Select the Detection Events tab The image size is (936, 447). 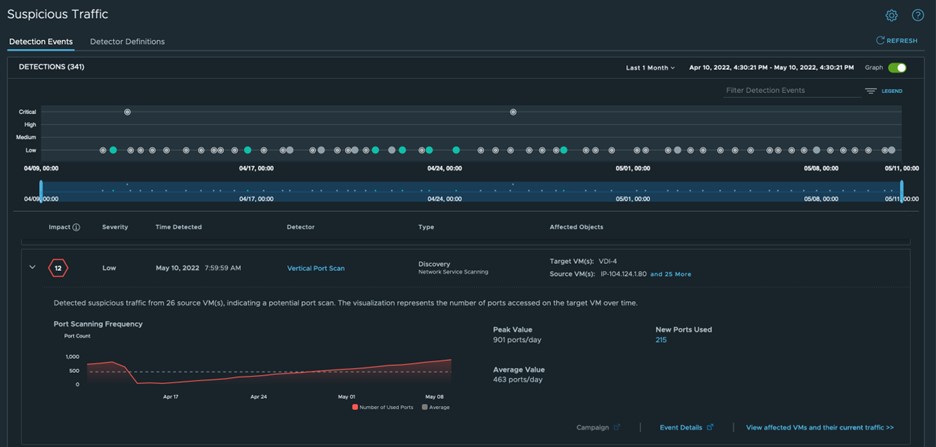pyautogui.click(x=41, y=41)
